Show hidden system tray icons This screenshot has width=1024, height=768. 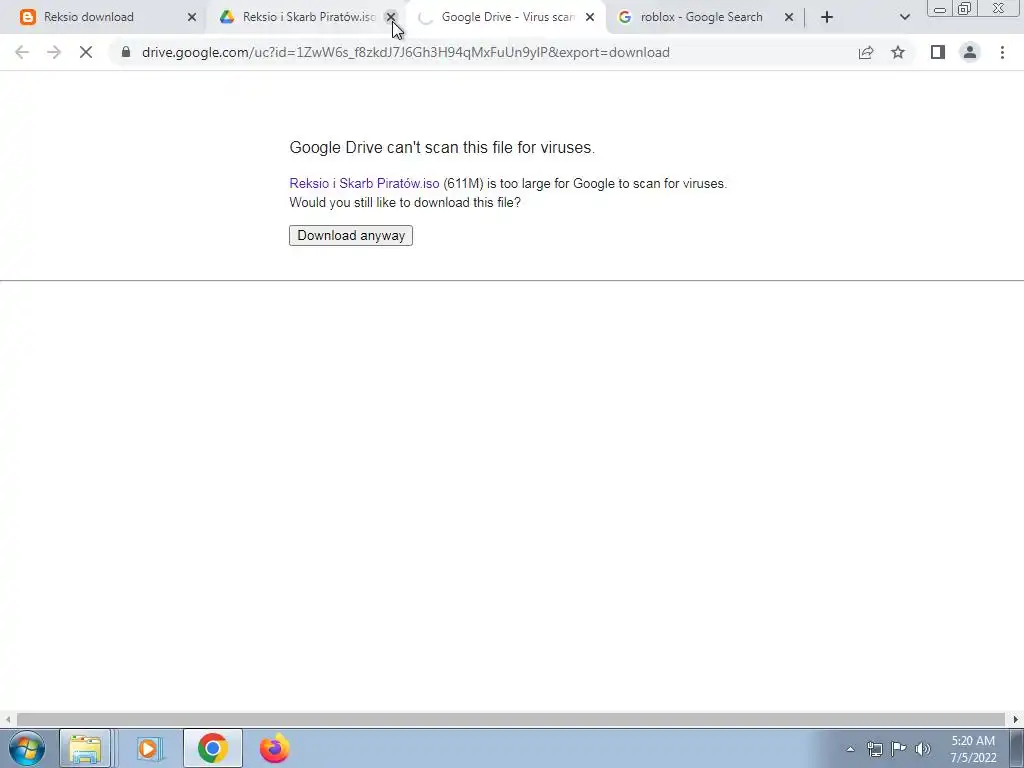pos(850,749)
